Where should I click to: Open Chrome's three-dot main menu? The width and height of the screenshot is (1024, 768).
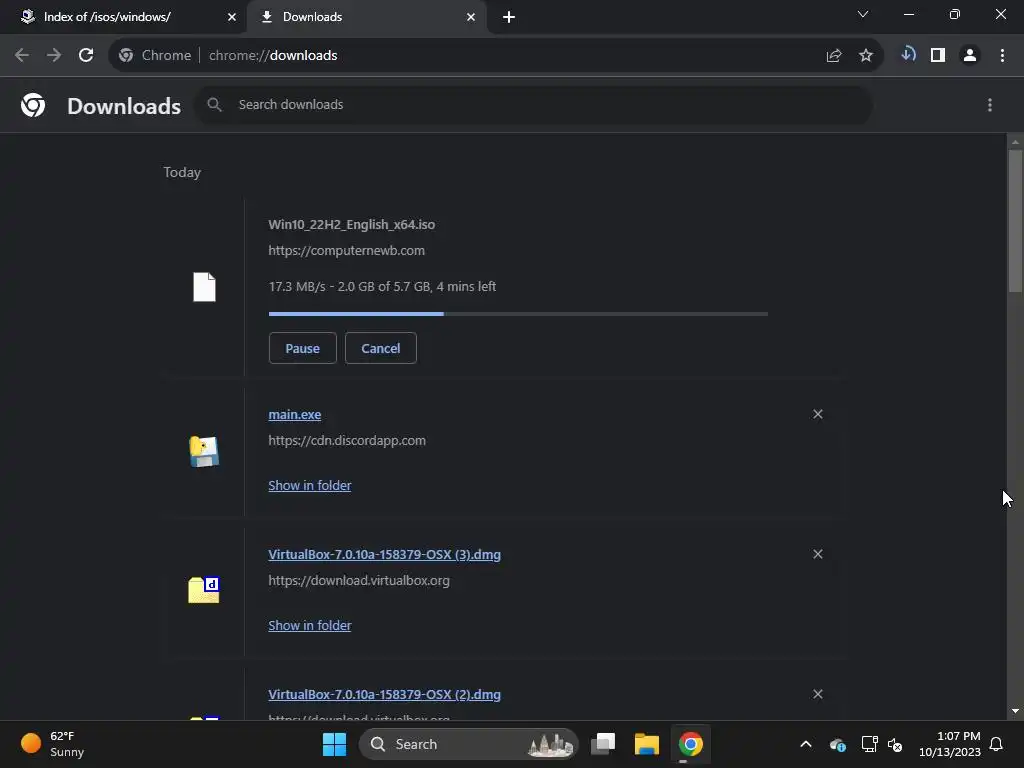coord(1002,56)
